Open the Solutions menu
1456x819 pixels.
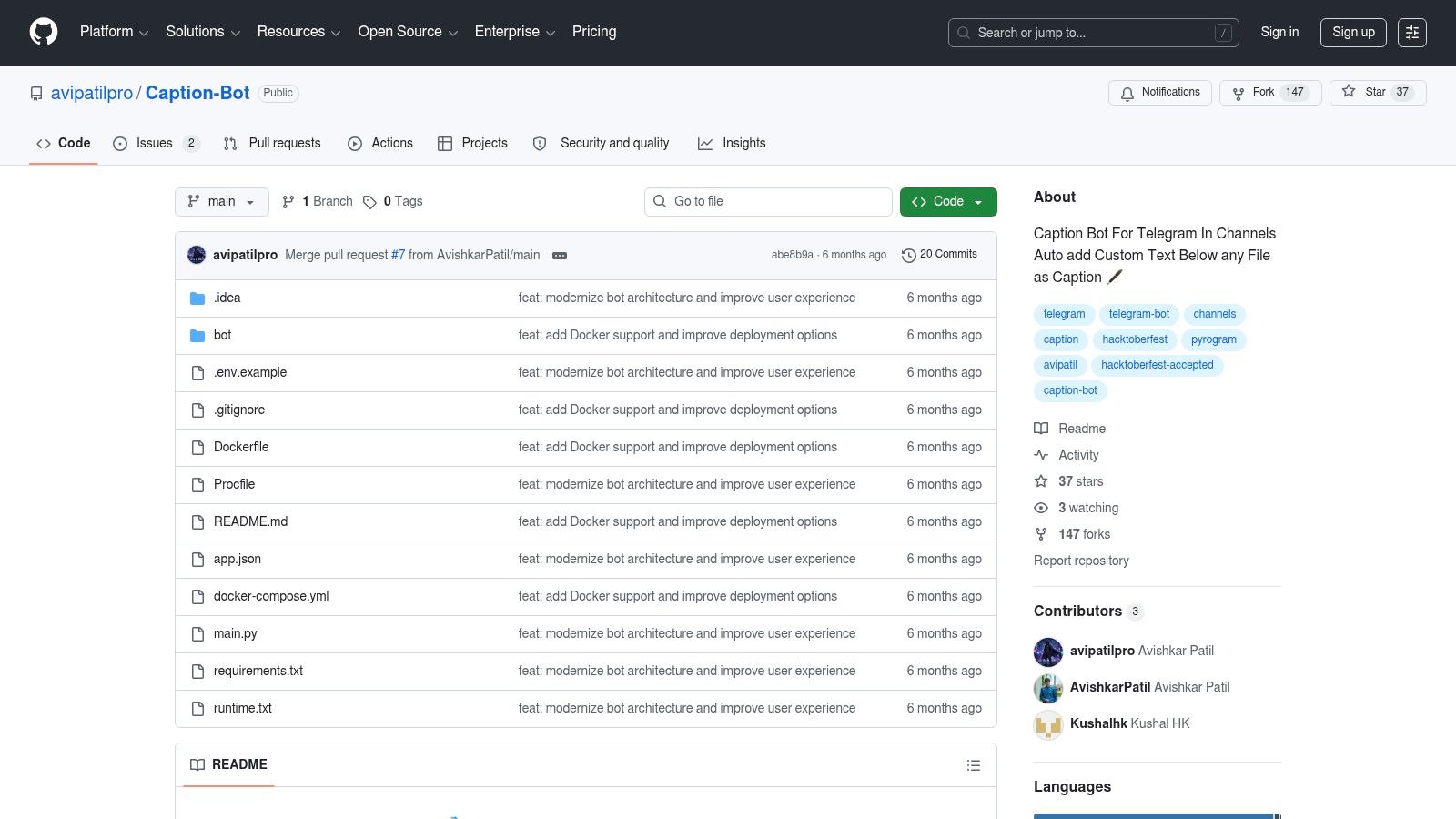coord(203,32)
